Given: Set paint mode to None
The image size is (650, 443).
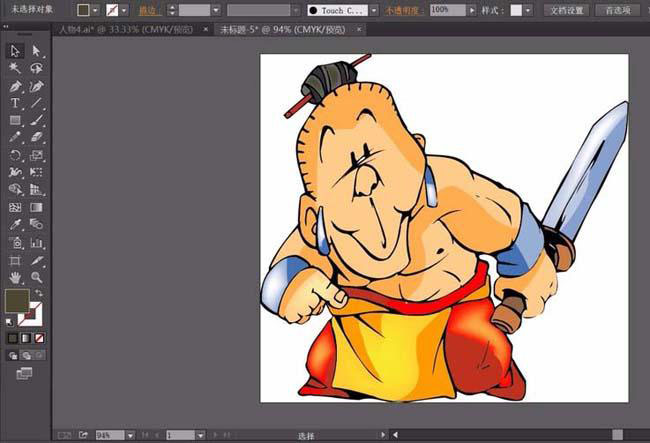Looking at the screenshot, I should [39, 338].
